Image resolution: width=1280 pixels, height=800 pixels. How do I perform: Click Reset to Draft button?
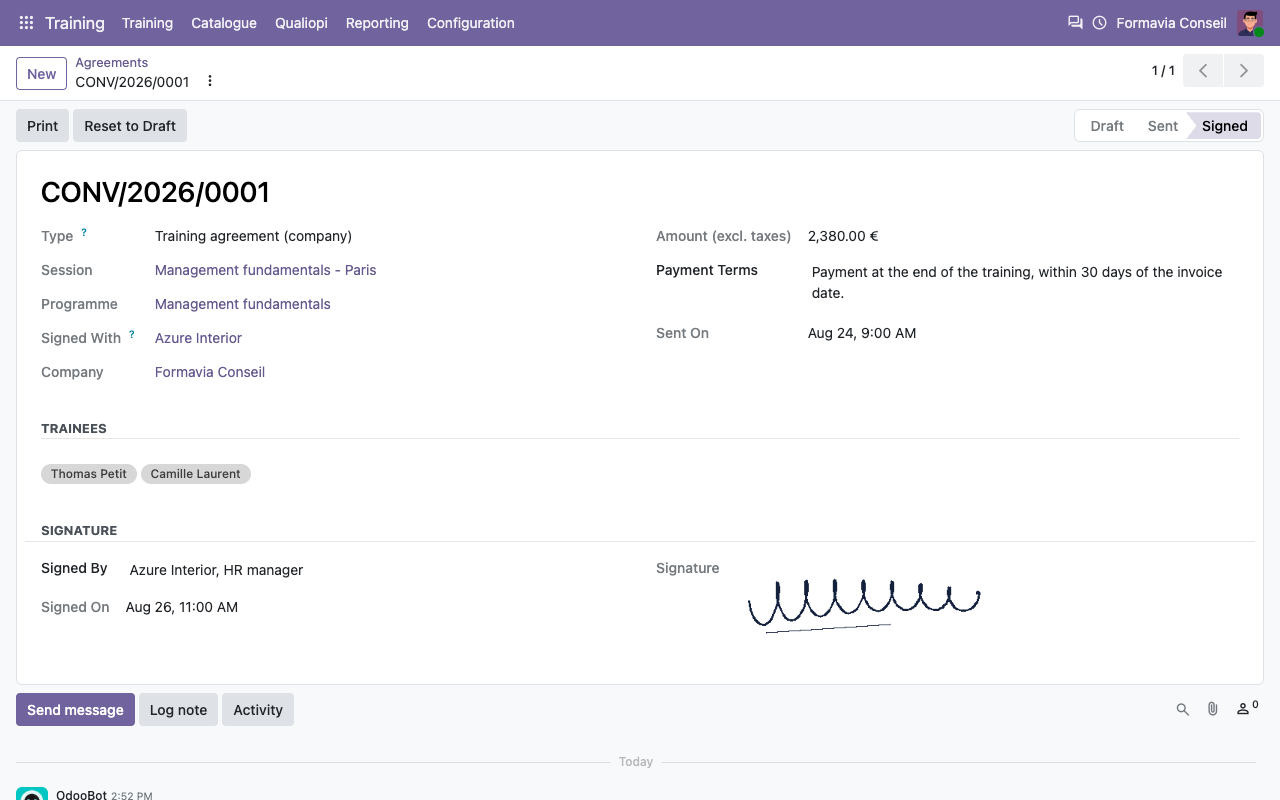[x=130, y=126]
